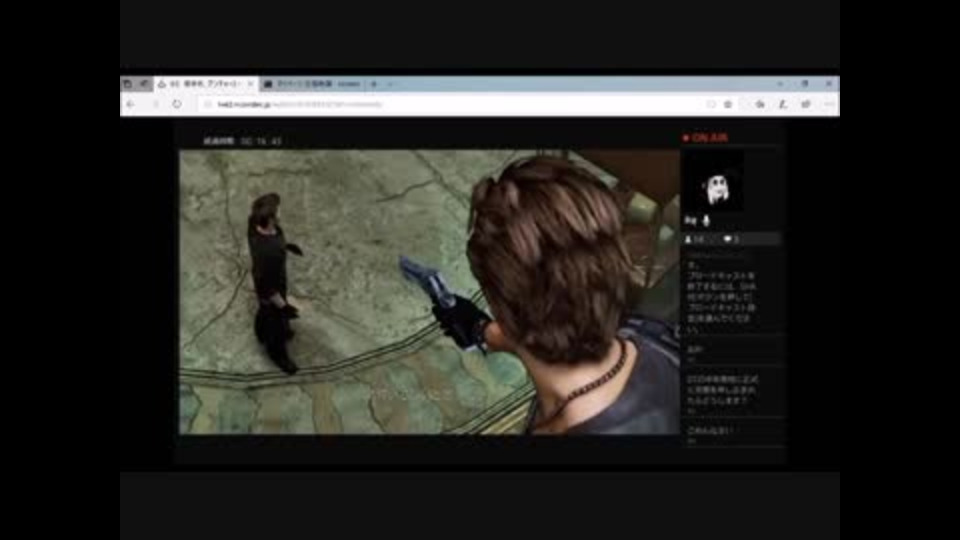
Task: Maximize or restore the browser window
Action: 804,84
